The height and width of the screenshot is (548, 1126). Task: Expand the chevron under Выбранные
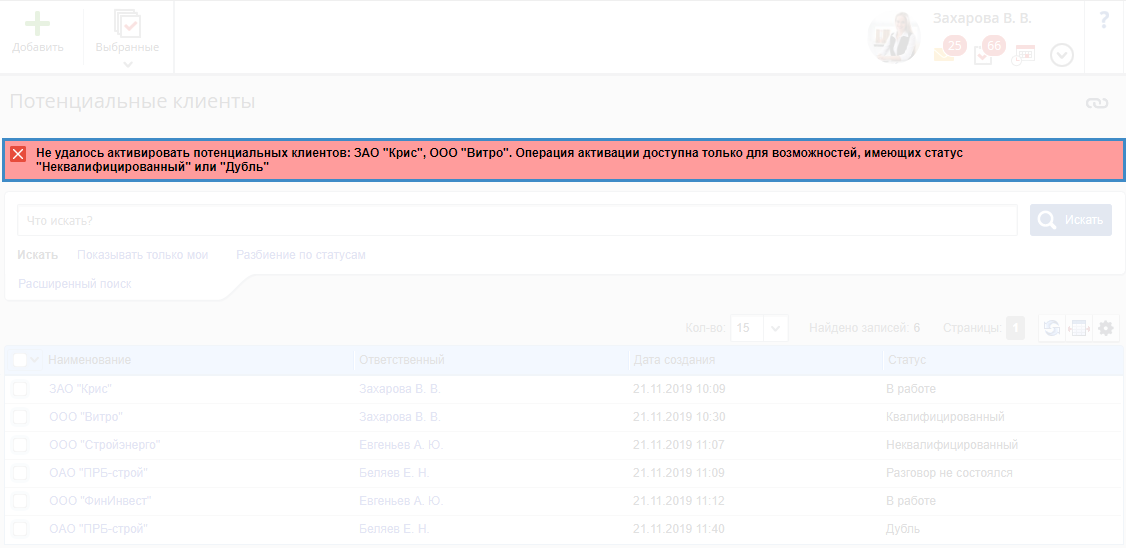pos(128,64)
